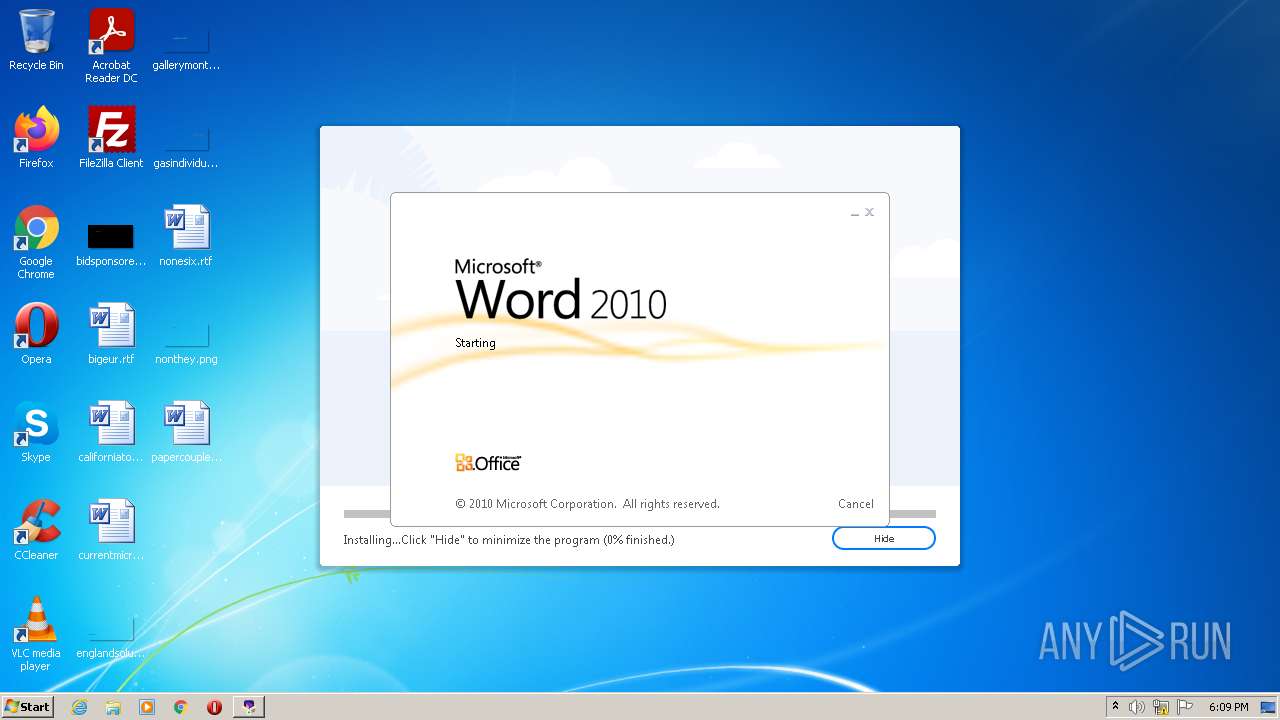This screenshot has width=1280, height=720.
Task: Select the installer program taskbar button
Action: (249, 707)
